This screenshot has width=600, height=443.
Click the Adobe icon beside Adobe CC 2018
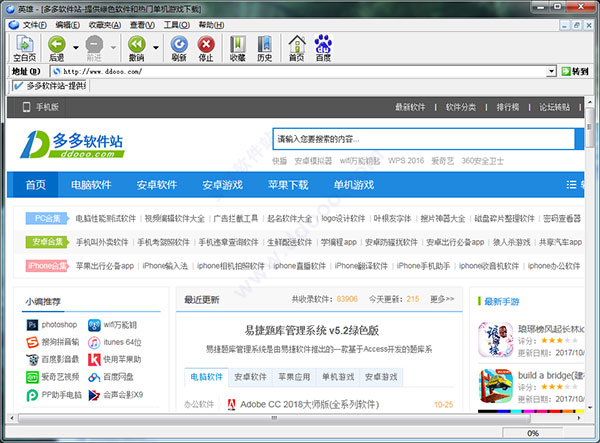(x=232, y=404)
